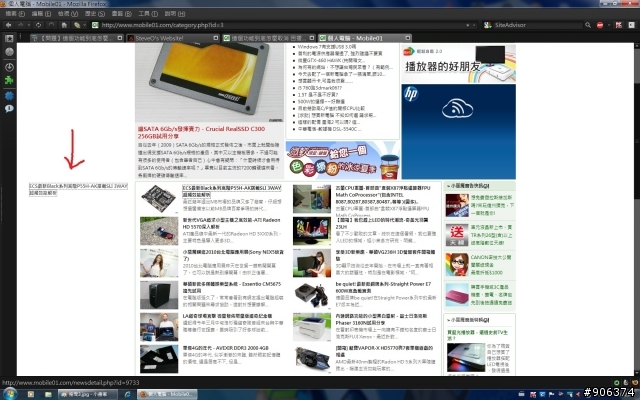Click the red toolbar icon after Adblock
Viewport: 640px width, 400px height.
point(619,25)
